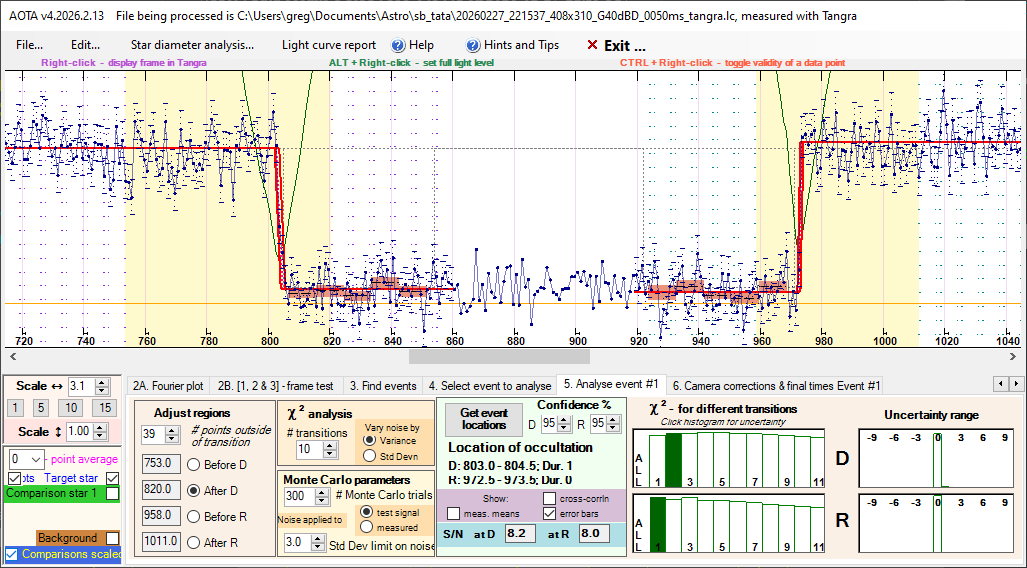Set horizontal scale preset to 15
Viewport: 1027px width, 568px height.
coord(104,408)
